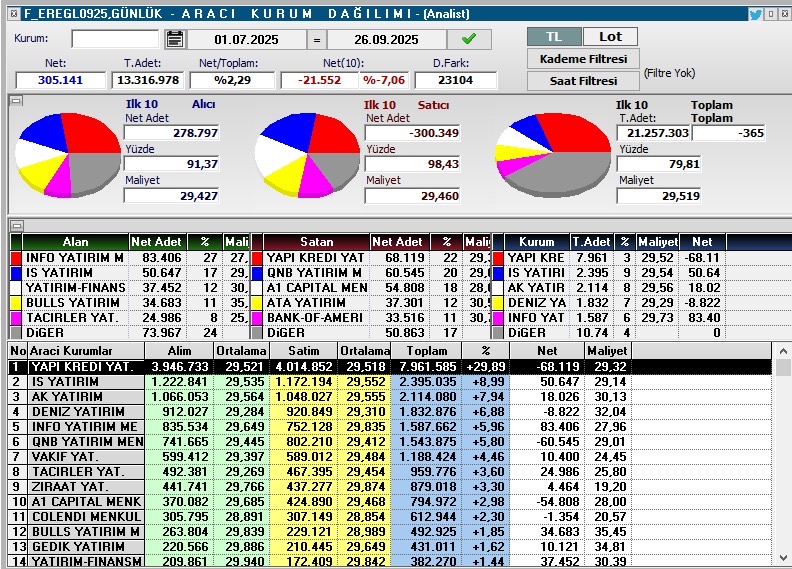The image size is (792, 569).
Task: Click red swatch beside INFO YATIRIM M
Action: (16, 258)
